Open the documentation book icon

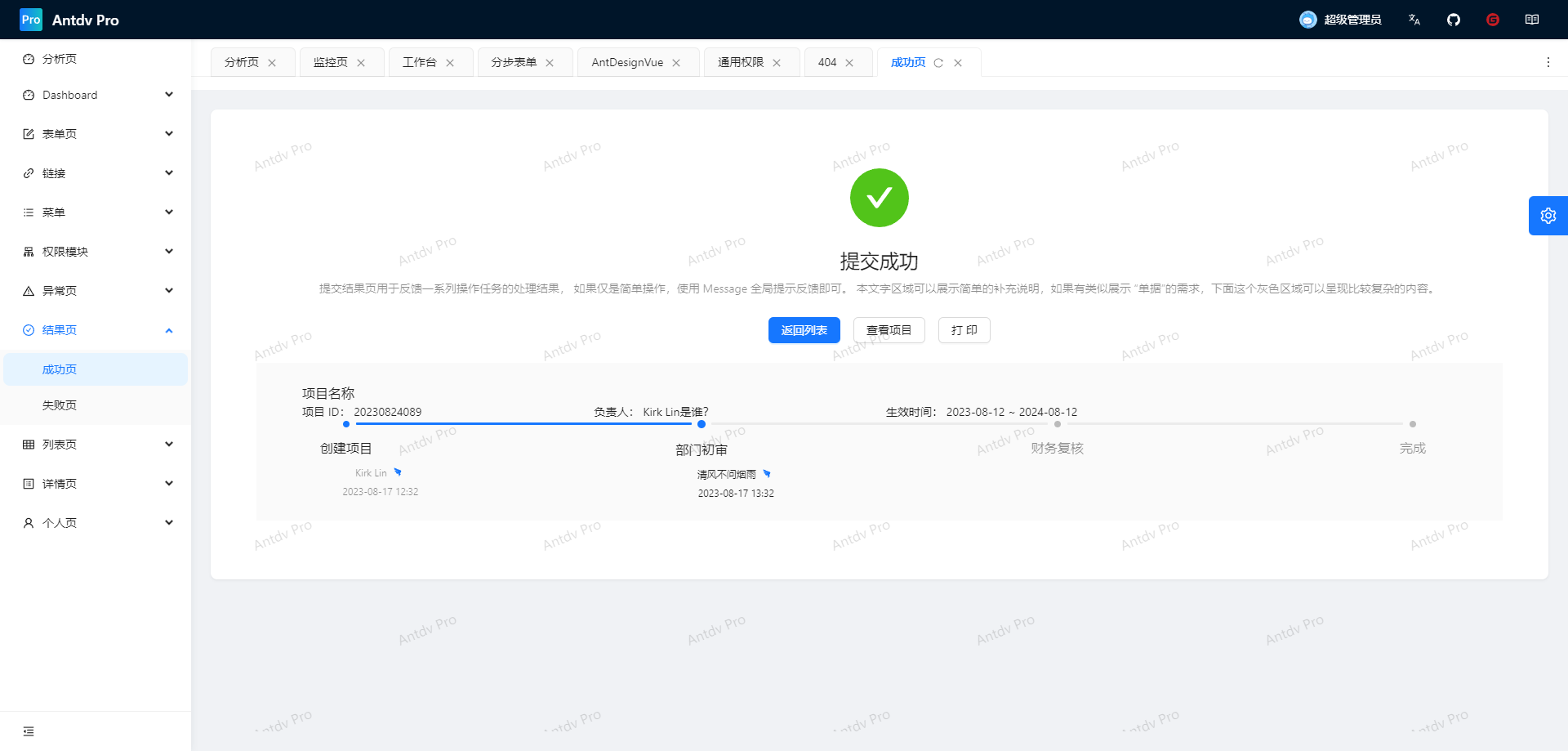tap(1532, 20)
